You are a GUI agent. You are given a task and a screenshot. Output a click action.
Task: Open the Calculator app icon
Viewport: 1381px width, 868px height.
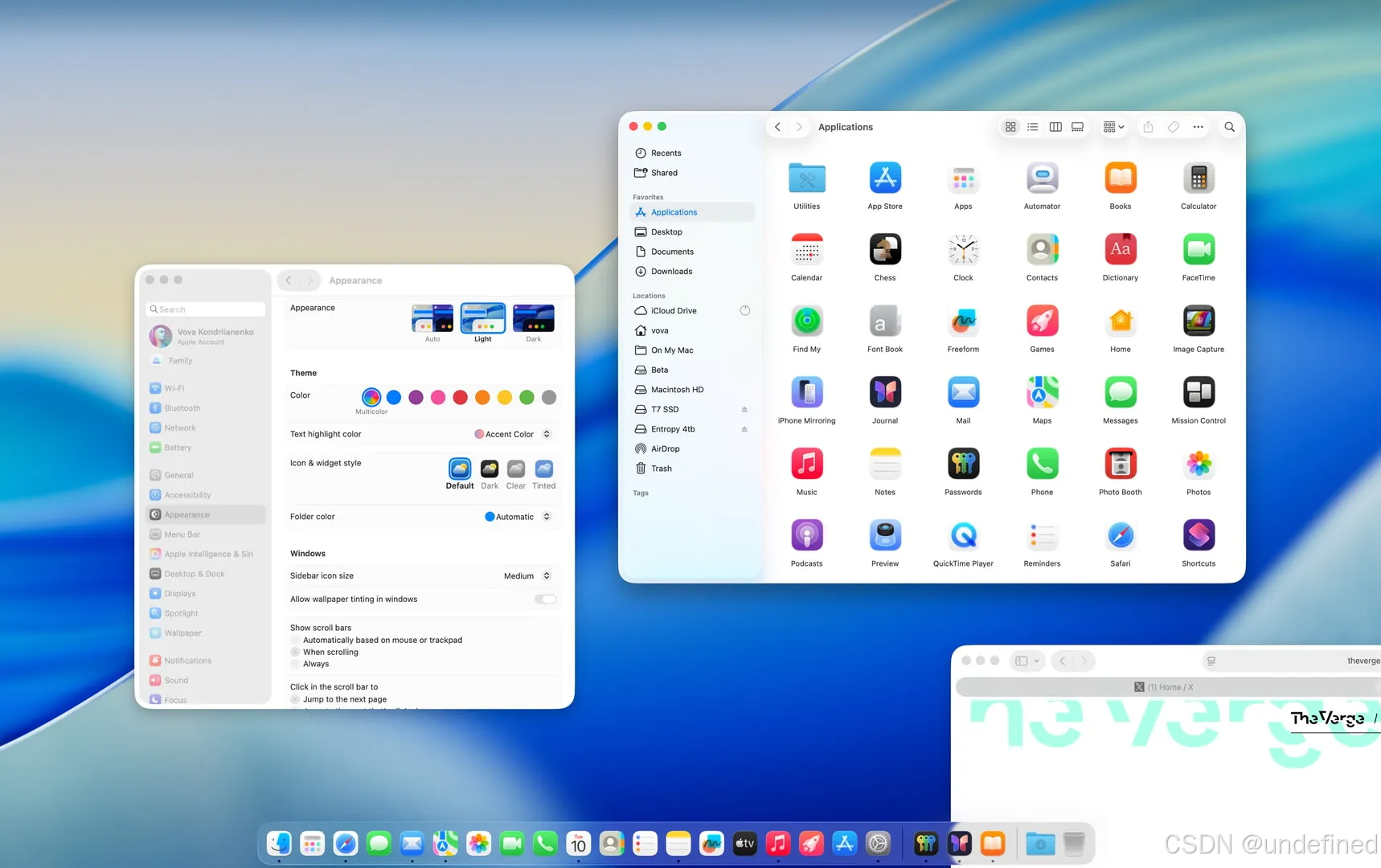tap(1199, 178)
